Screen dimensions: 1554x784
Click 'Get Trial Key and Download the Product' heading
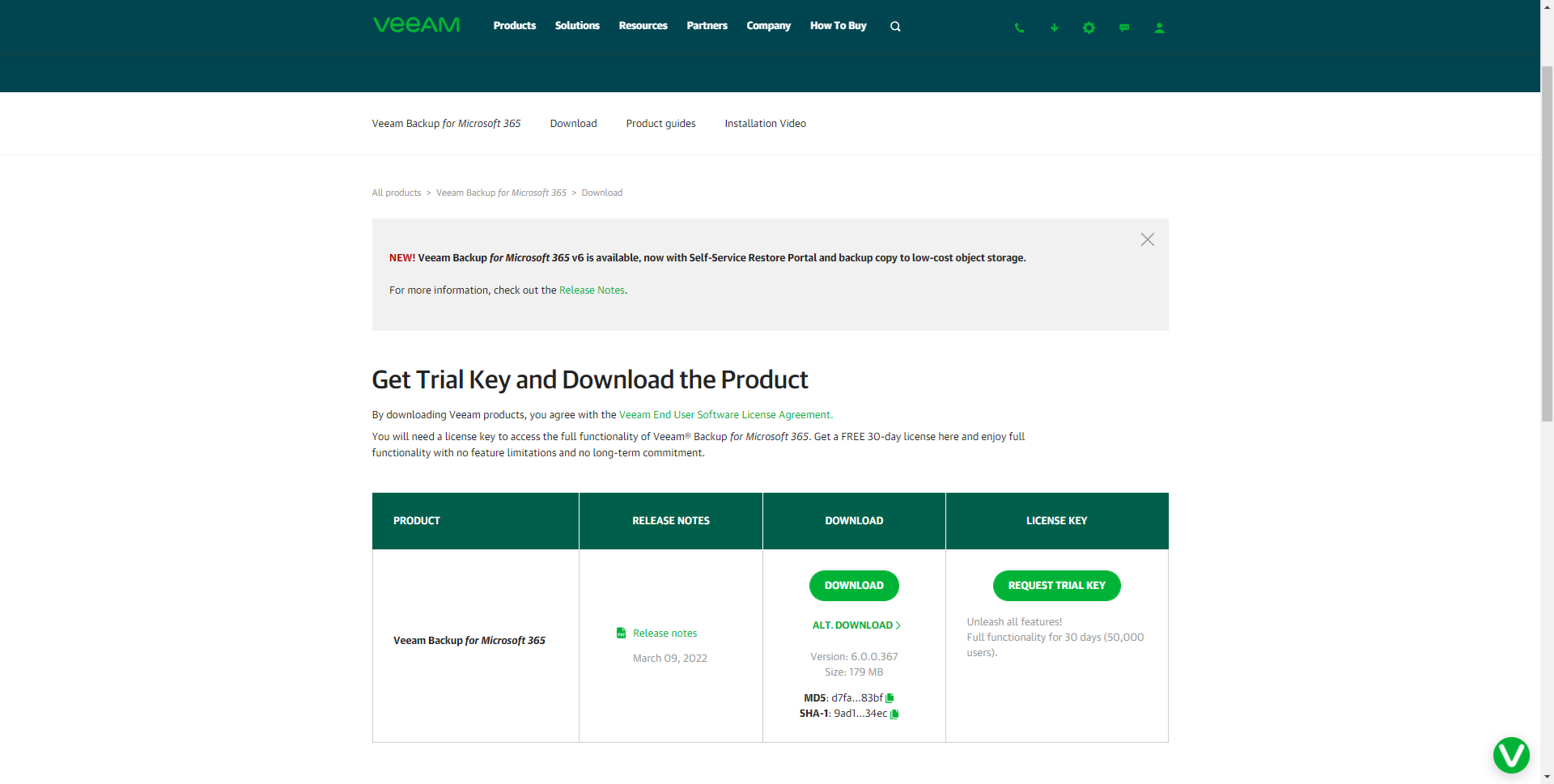click(x=589, y=379)
